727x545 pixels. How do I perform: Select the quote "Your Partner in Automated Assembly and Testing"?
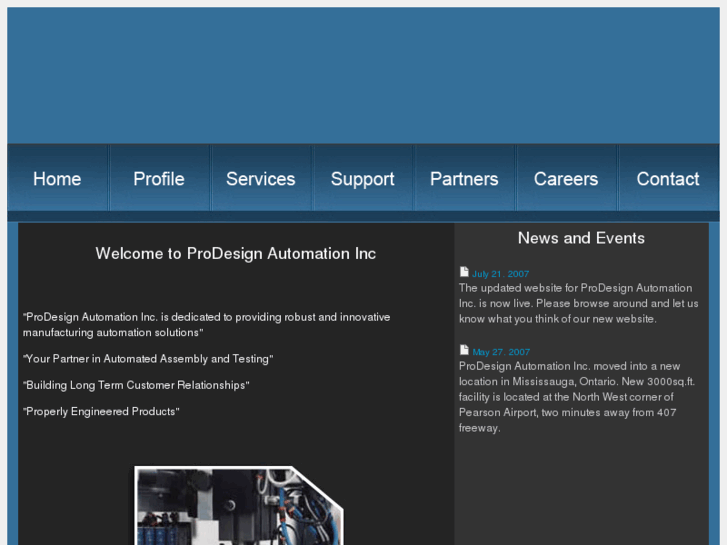click(148, 359)
